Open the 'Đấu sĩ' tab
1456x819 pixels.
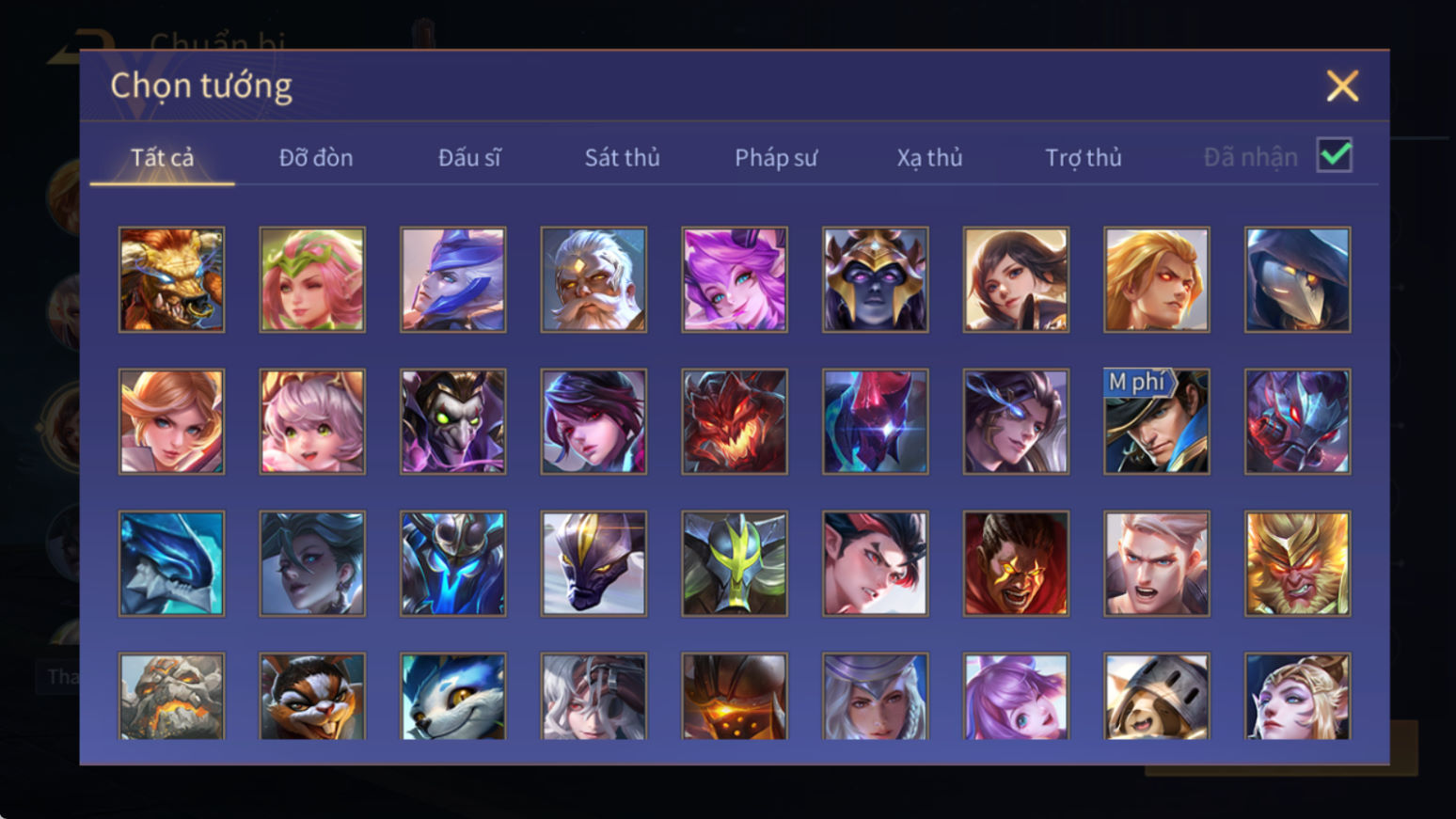click(469, 157)
